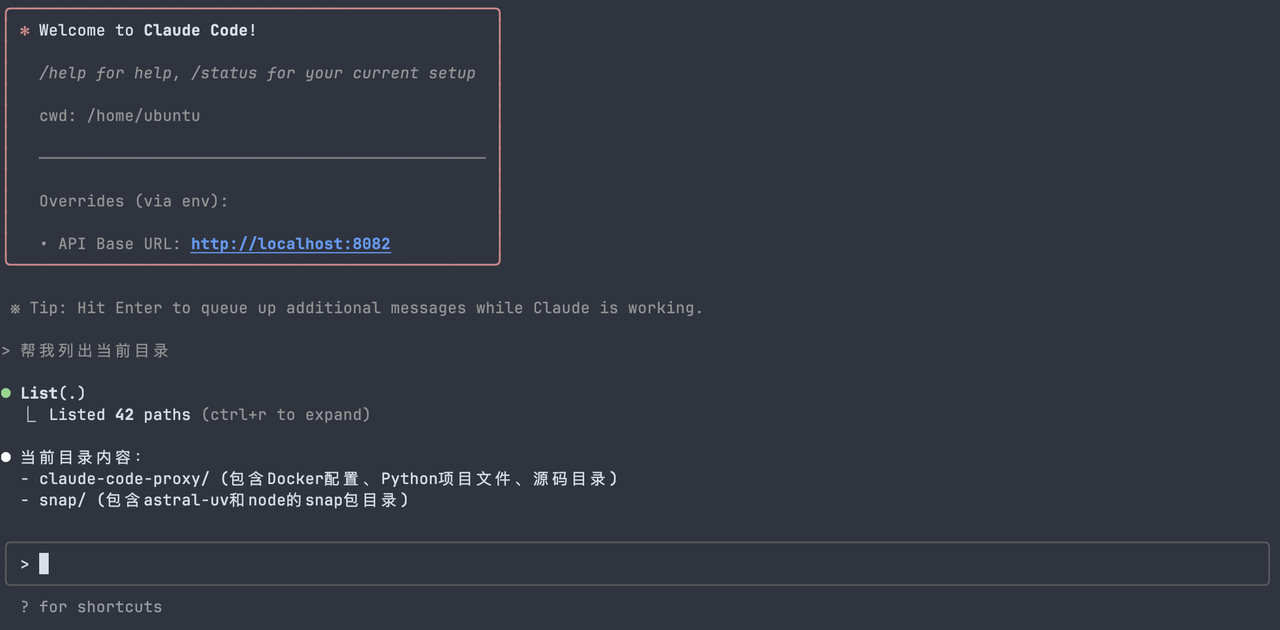Screen dimensions: 1280x630
Task: Click the white dot beside 当前目录内容
Action: click(x=6, y=457)
